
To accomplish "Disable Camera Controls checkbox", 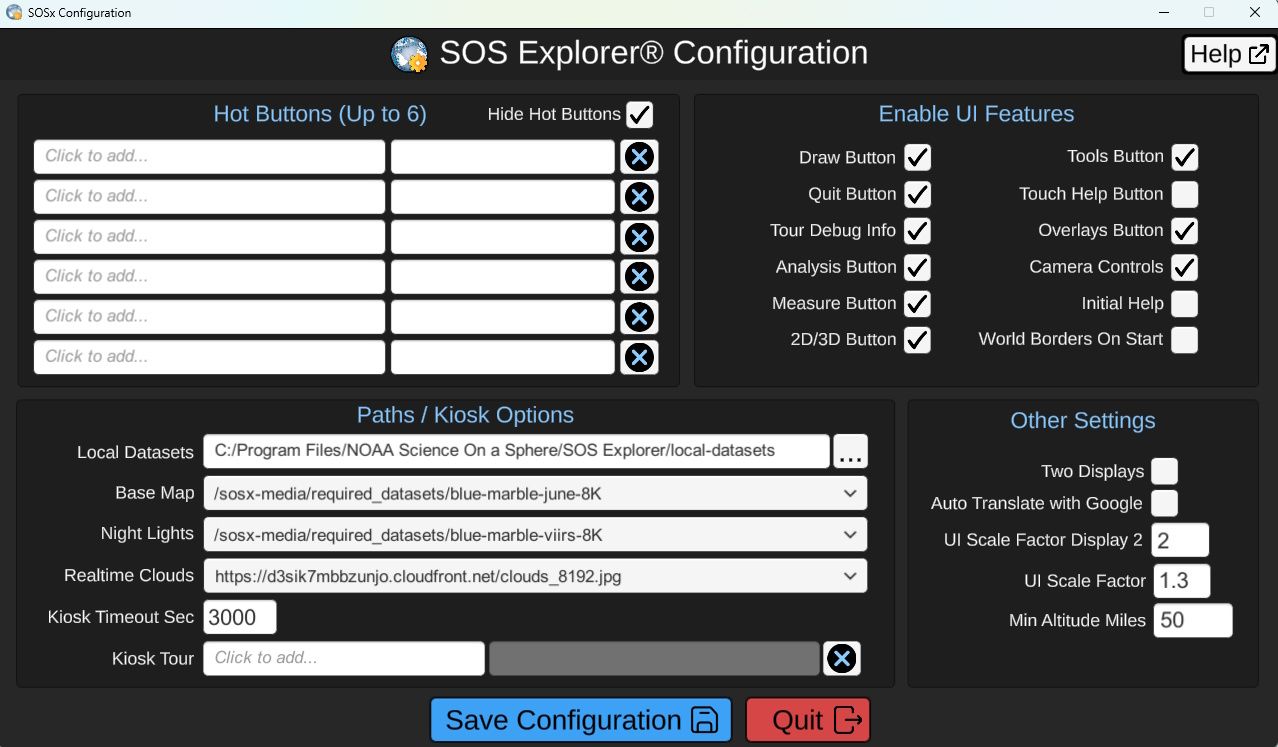I will coord(1184,267).
